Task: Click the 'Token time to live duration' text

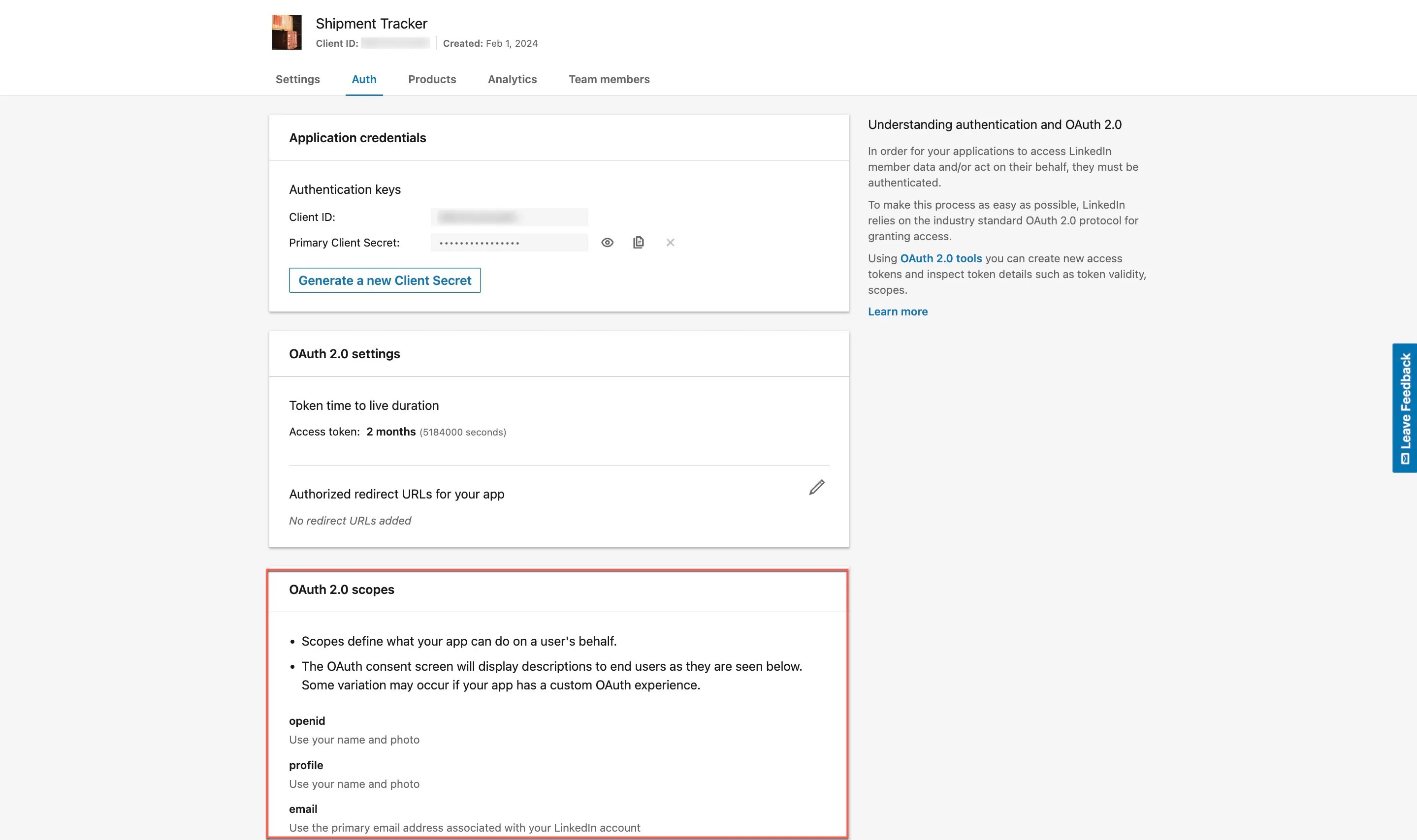Action: (364, 406)
